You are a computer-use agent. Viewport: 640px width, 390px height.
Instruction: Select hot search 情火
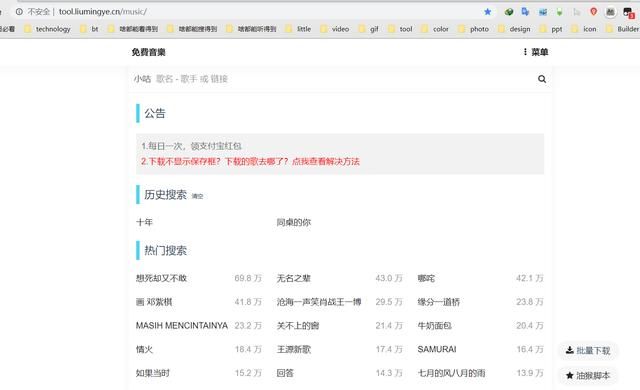[144, 349]
